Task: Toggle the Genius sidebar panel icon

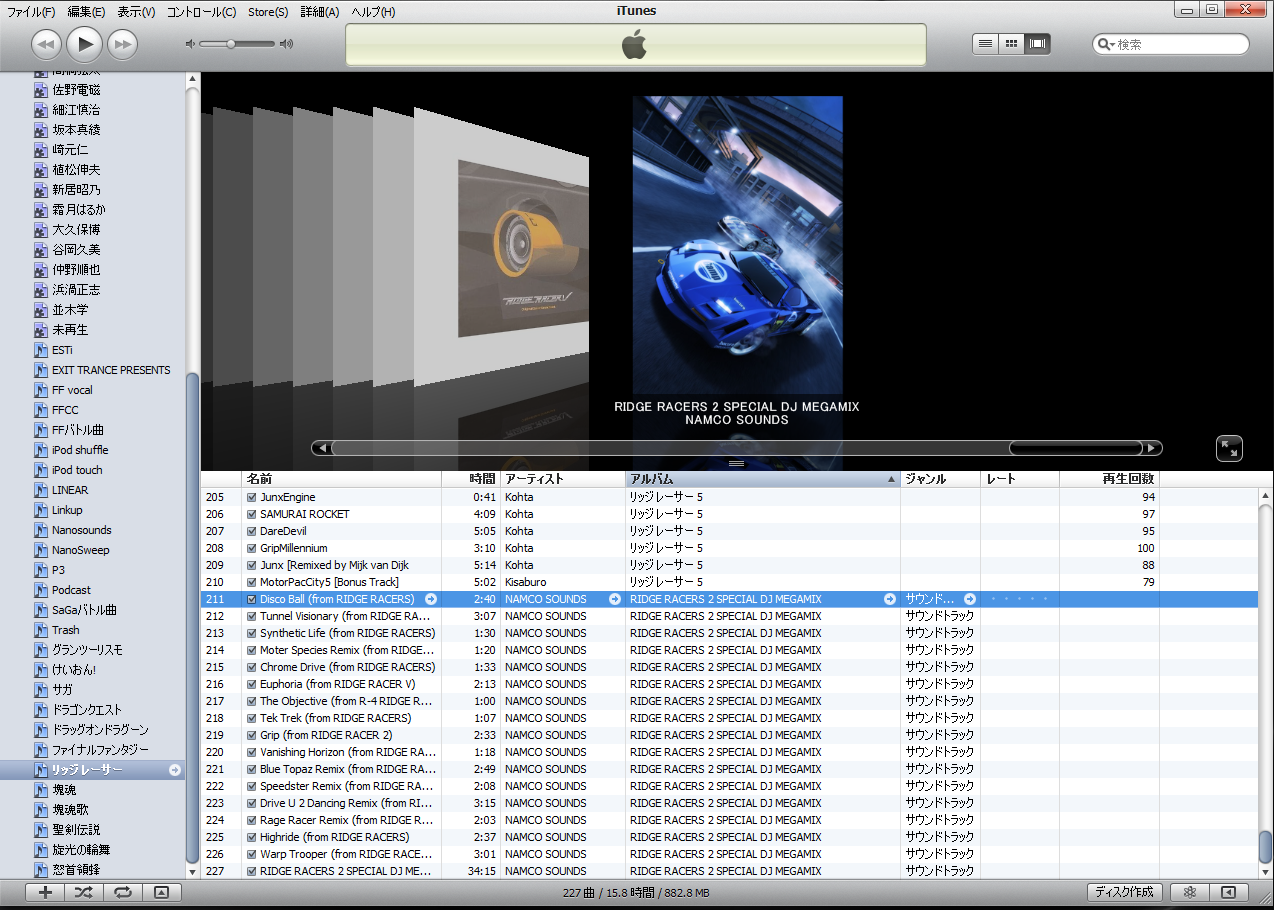Action: click(1229, 892)
